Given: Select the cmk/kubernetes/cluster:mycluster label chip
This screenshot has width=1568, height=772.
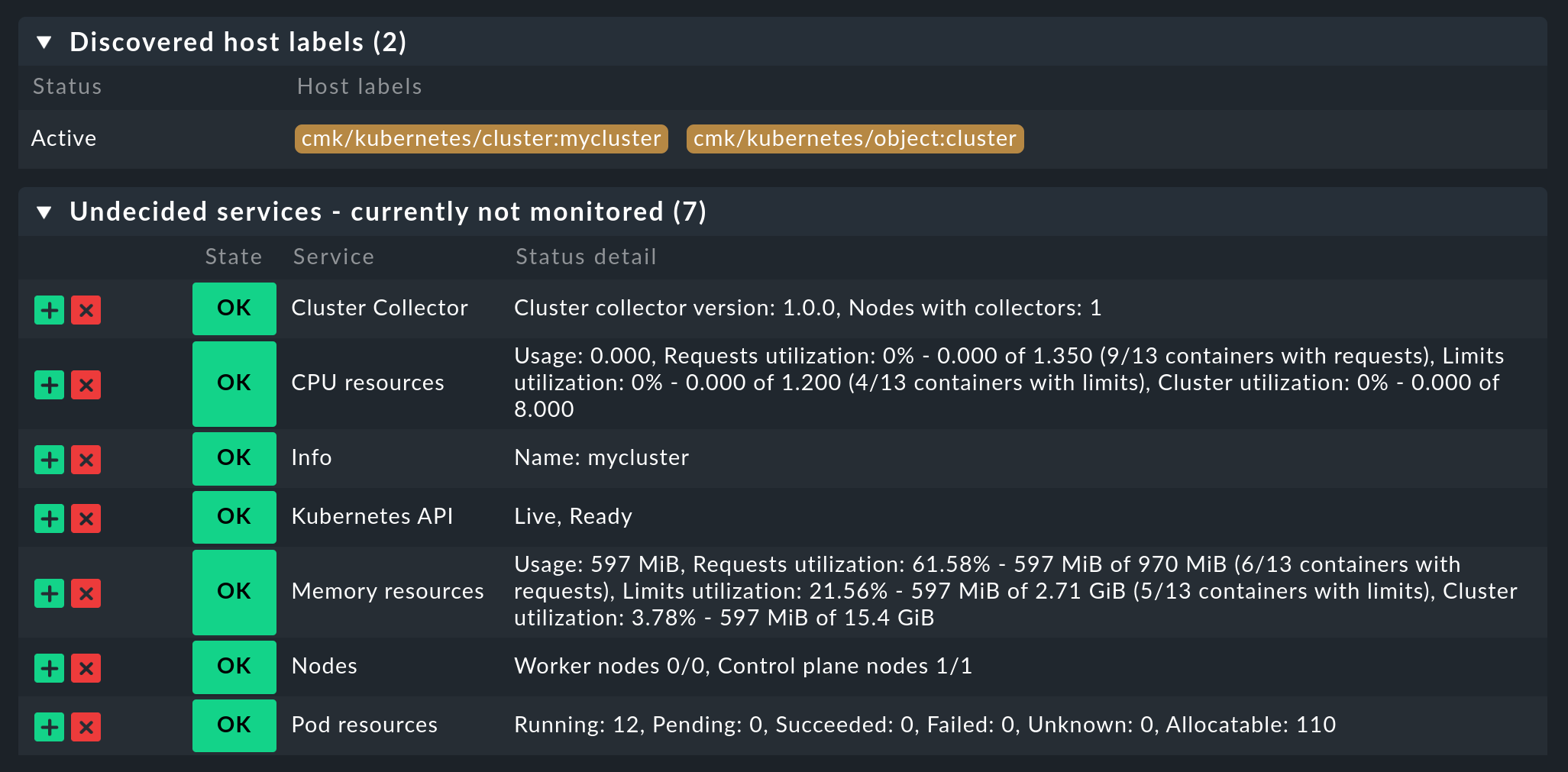Looking at the screenshot, I should click(x=480, y=138).
